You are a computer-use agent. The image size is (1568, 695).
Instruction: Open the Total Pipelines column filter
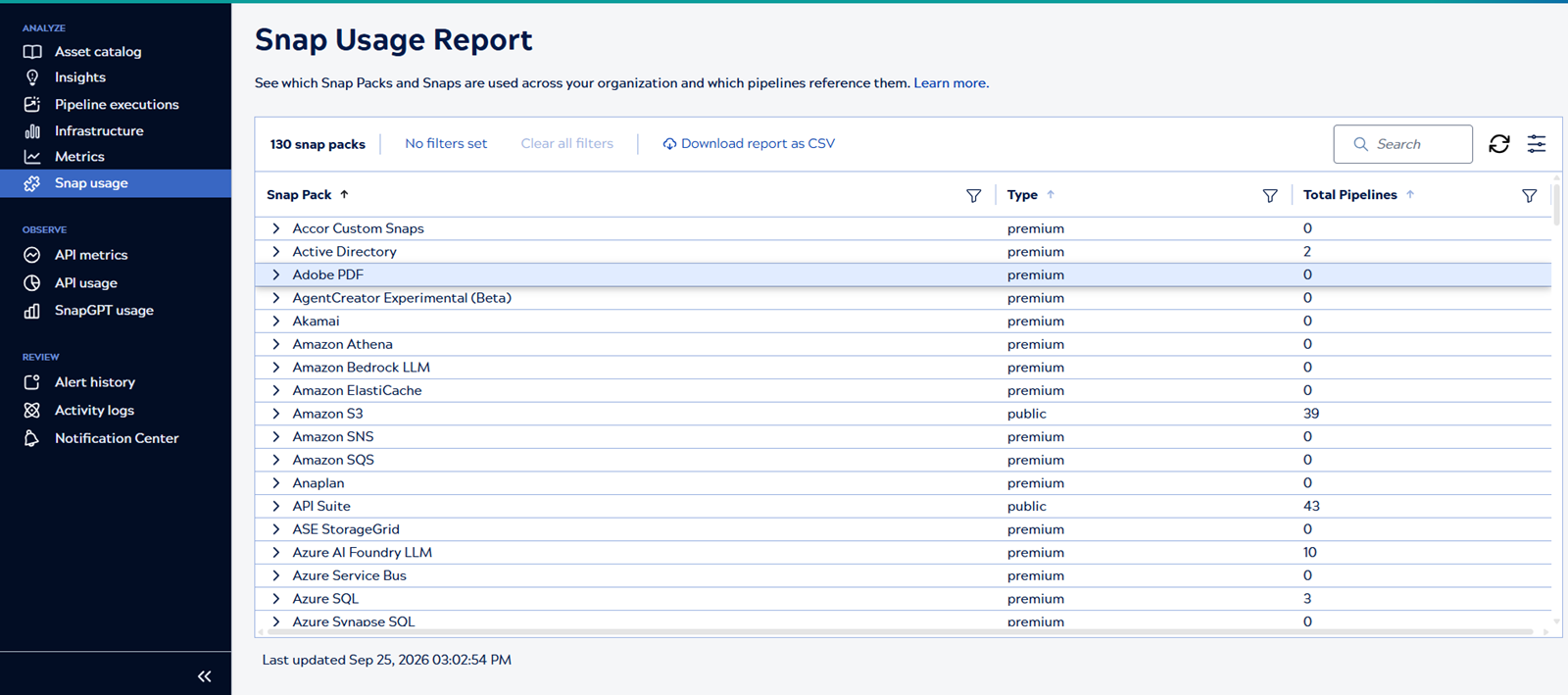click(1529, 195)
